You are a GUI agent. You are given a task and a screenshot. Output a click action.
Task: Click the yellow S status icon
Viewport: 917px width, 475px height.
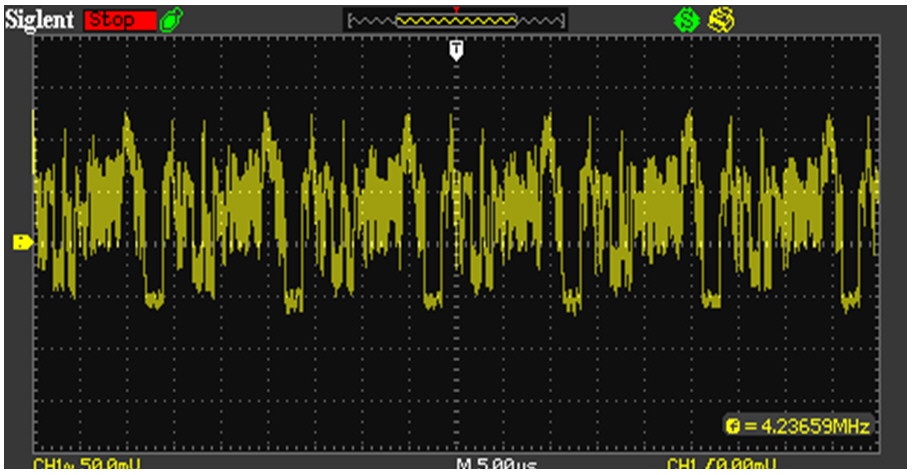[x=720, y=19]
